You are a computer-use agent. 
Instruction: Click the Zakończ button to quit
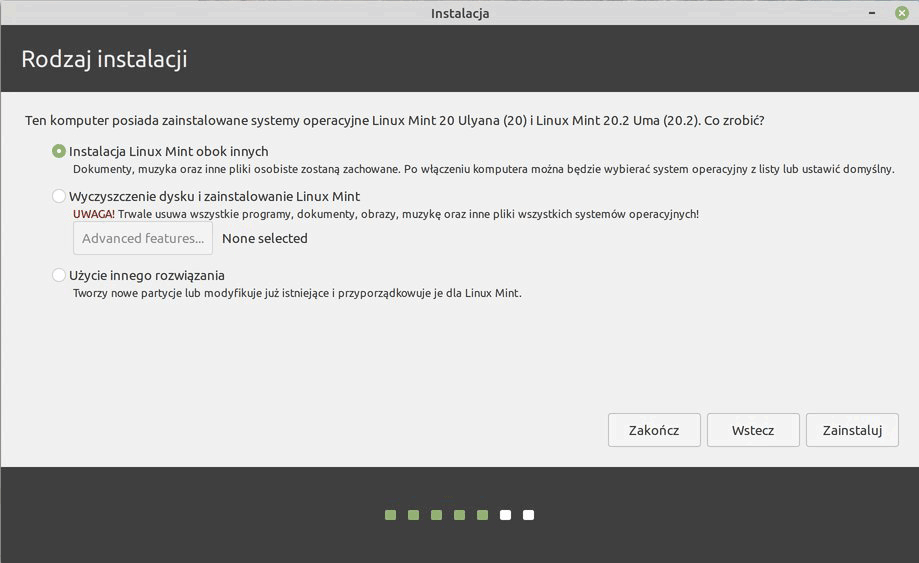pyautogui.click(x=654, y=430)
